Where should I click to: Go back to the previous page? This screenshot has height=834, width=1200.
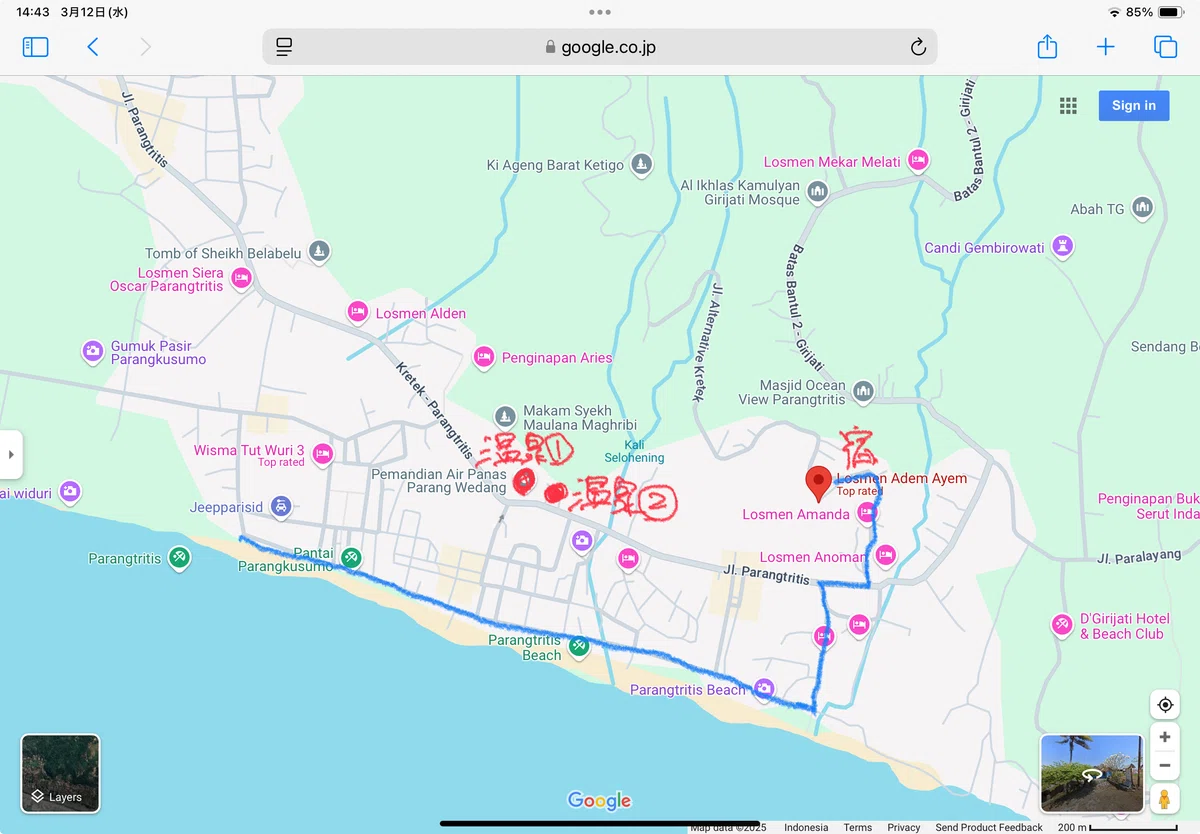click(93, 47)
